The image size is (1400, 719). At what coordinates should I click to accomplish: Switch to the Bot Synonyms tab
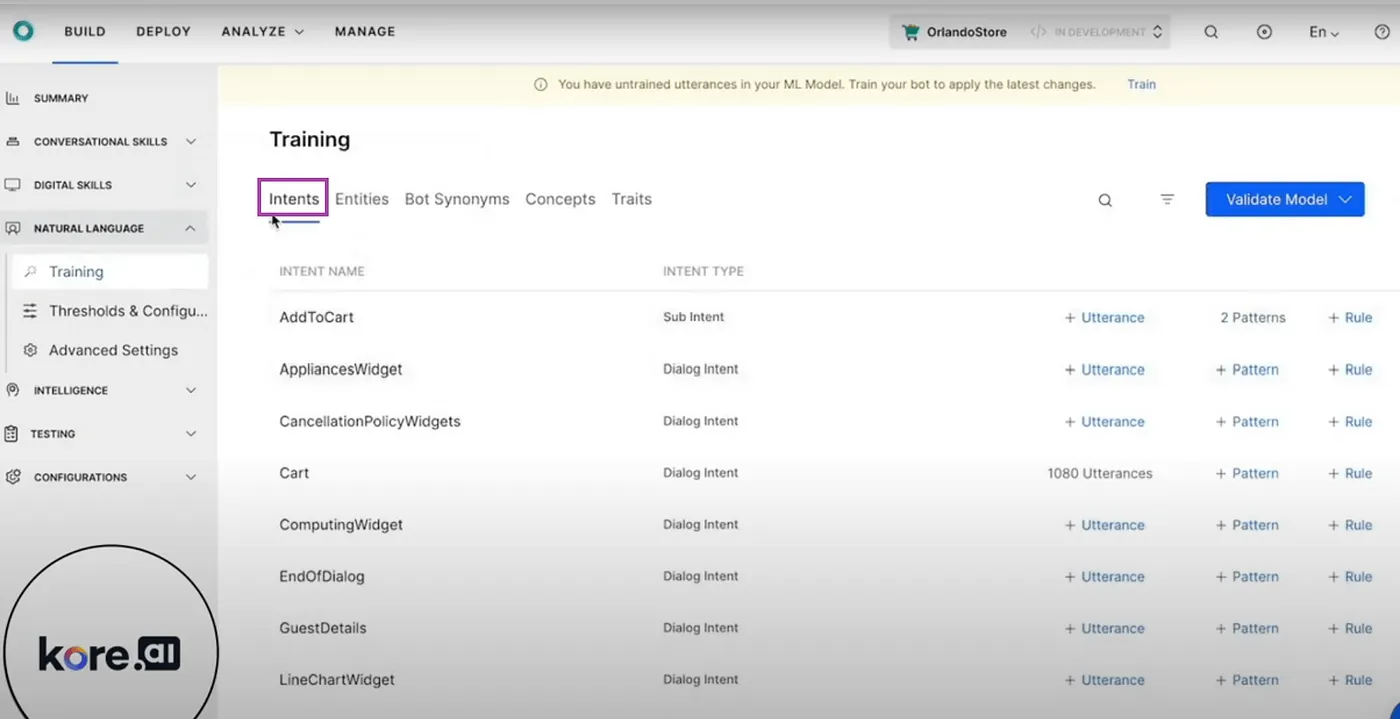457,199
